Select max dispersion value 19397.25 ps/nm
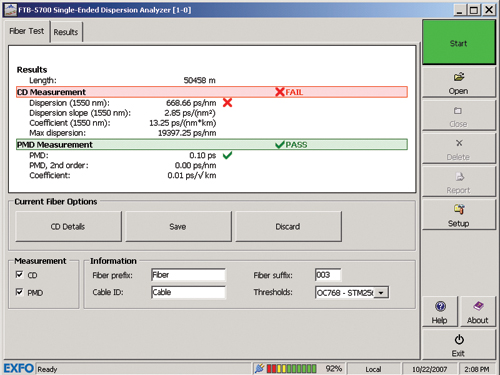500x375 pixels. [x=187, y=133]
